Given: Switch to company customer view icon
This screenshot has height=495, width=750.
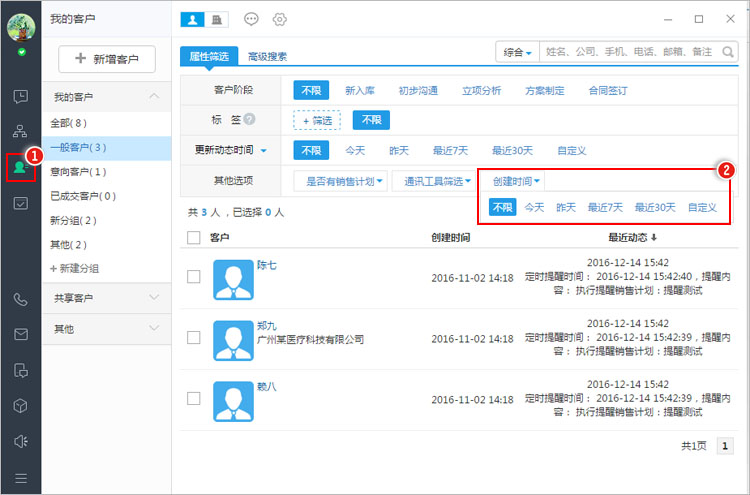Looking at the screenshot, I should 217,20.
